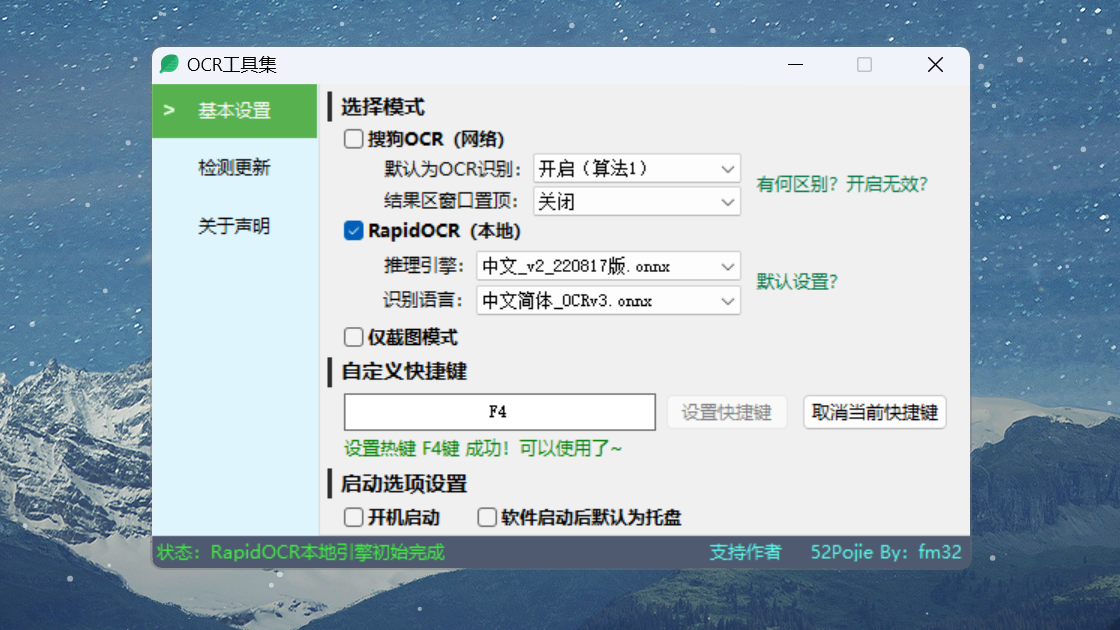This screenshot has width=1120, height=630.
Task: Click the 有何区别? link
Action: tap(796, 184)
